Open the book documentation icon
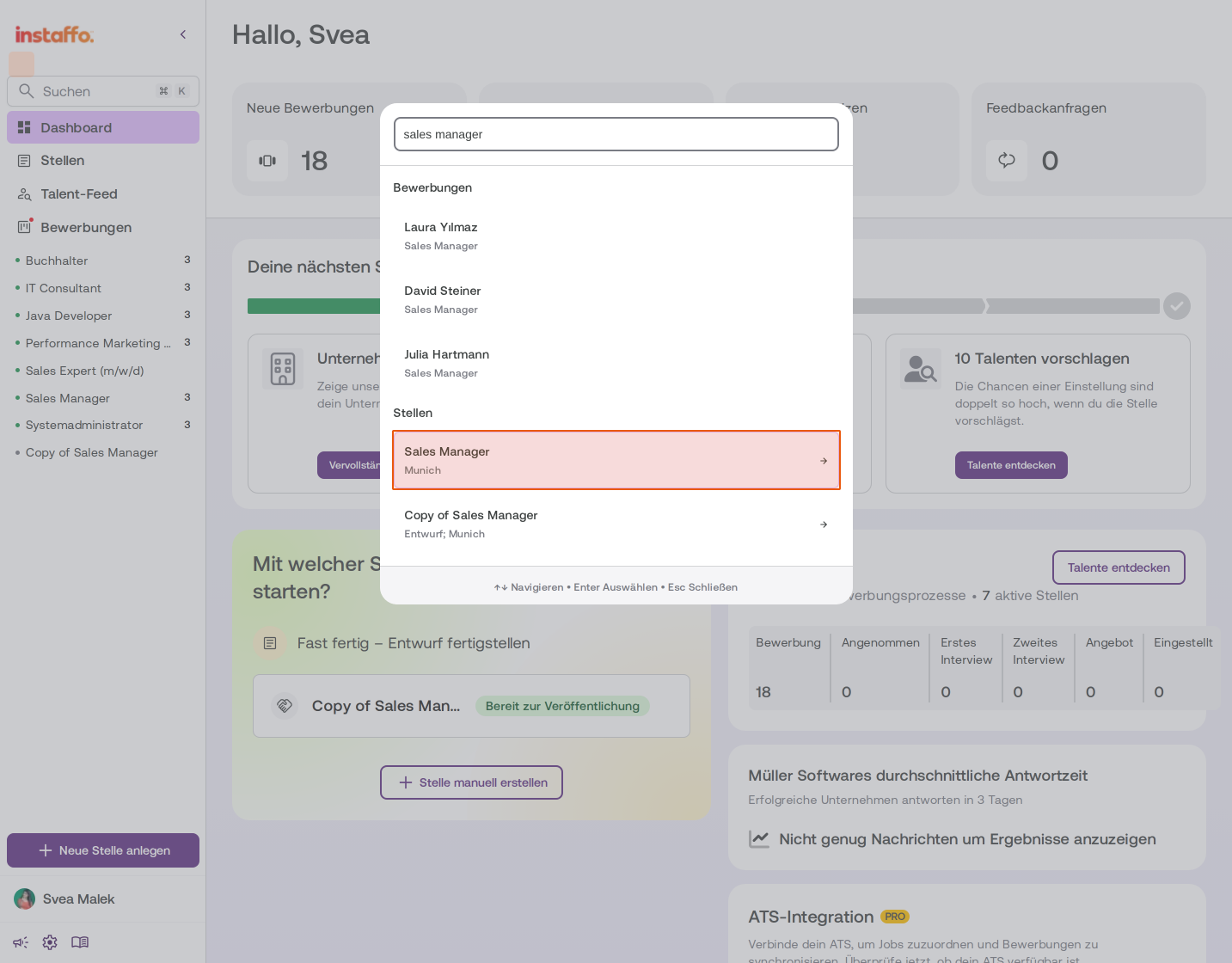Image resolution: width=1232 pixels, height=963 pixels. [80, 942]
